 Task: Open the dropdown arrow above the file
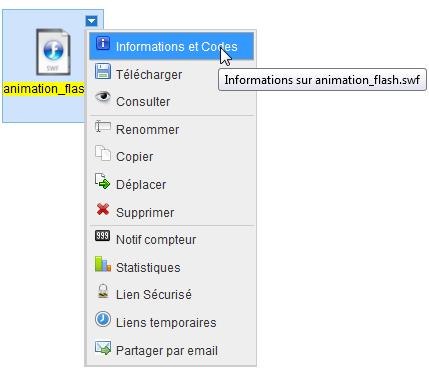[x=92, y=21]
